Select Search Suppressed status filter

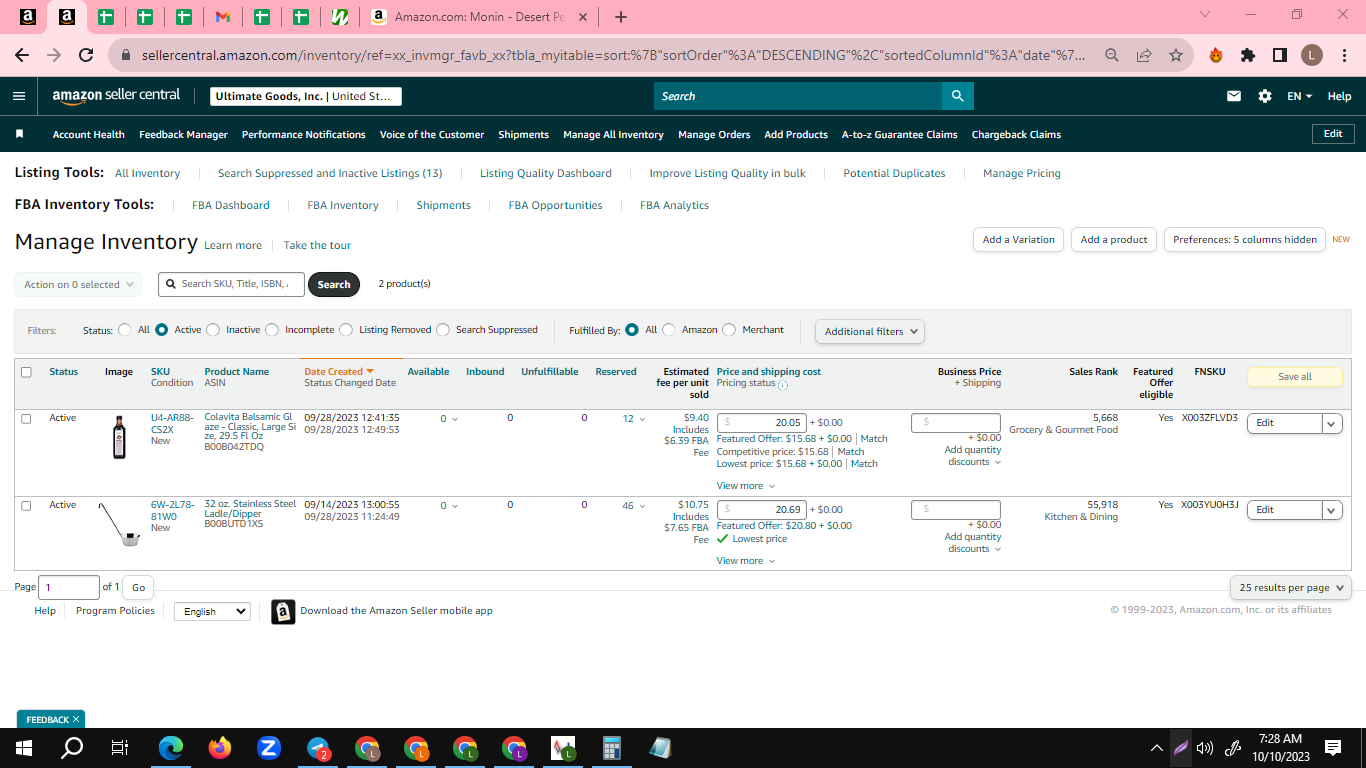pos(444,330)
